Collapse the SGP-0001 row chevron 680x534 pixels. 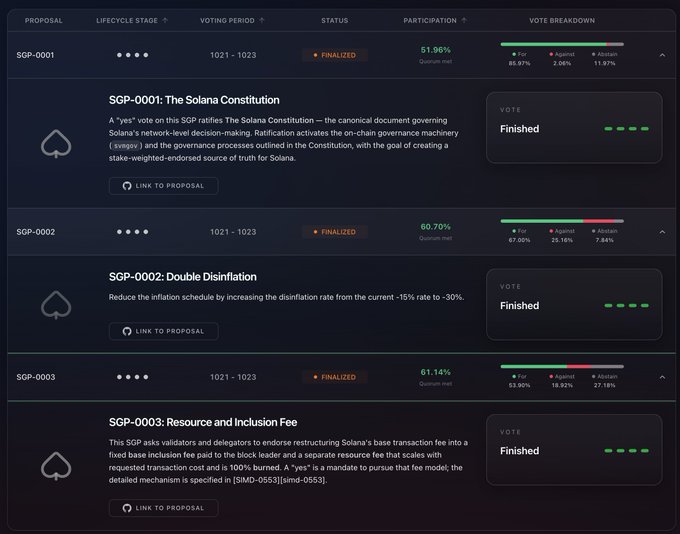(662, 55)
